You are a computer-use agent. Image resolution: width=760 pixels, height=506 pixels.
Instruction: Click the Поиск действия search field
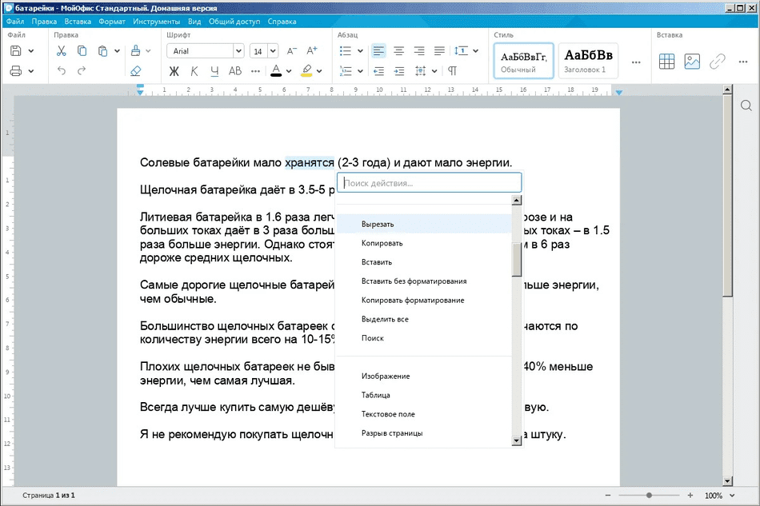(x=429, y=183)
